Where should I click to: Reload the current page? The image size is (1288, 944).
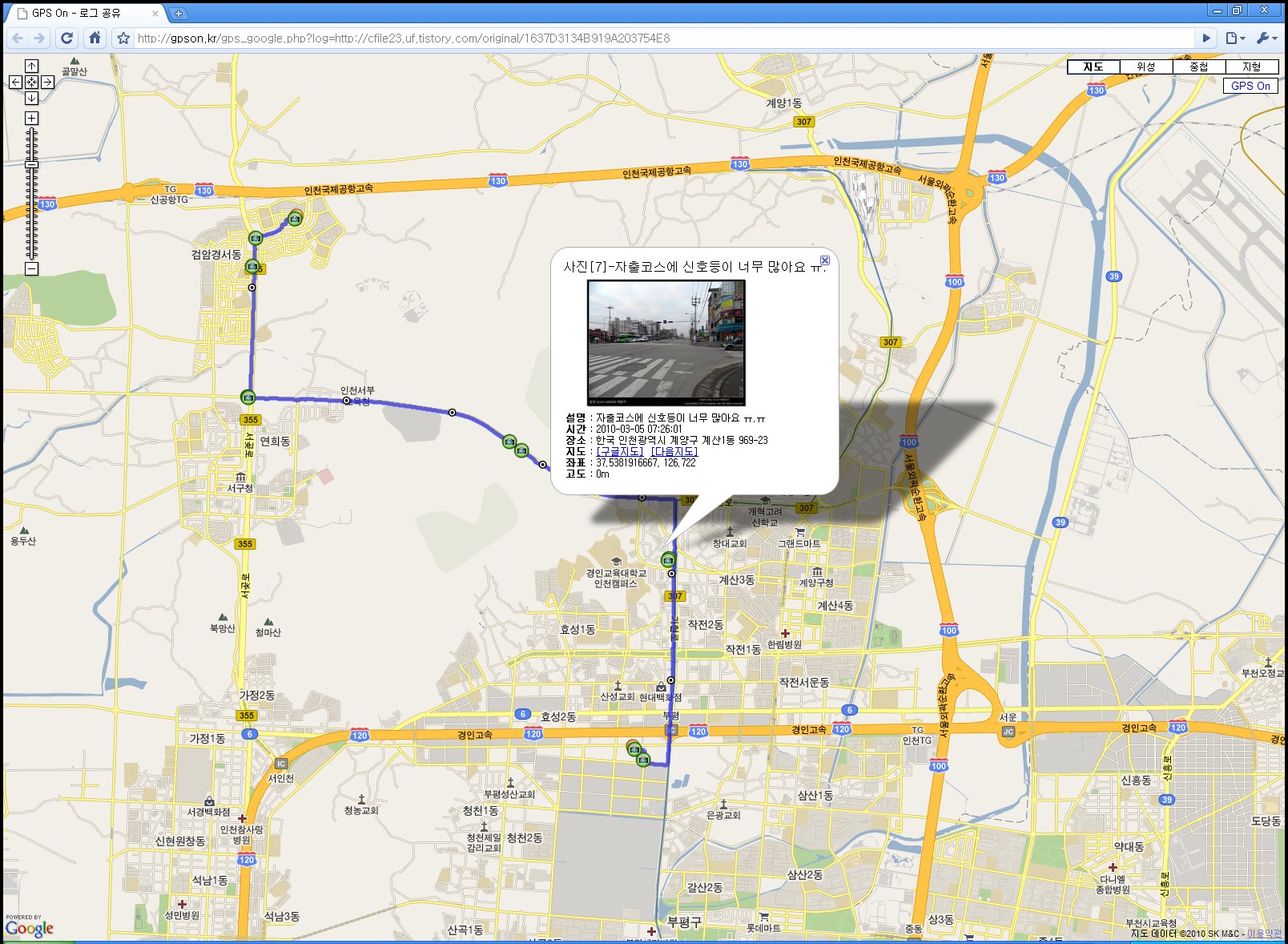tap(67, 38)
